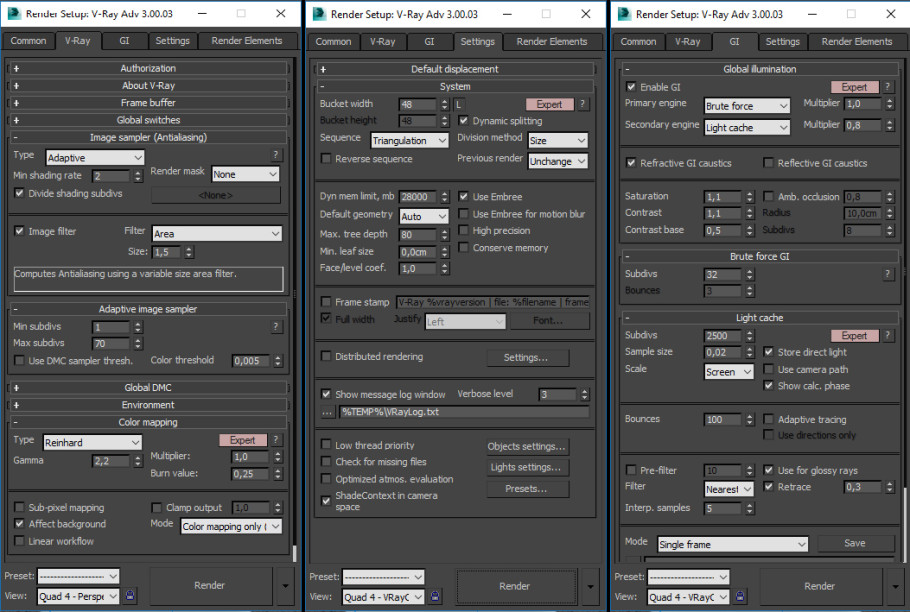Click the help question mark in the Adaptive image sampler rollout
This screenshot has height=612, width=910.
276,327
